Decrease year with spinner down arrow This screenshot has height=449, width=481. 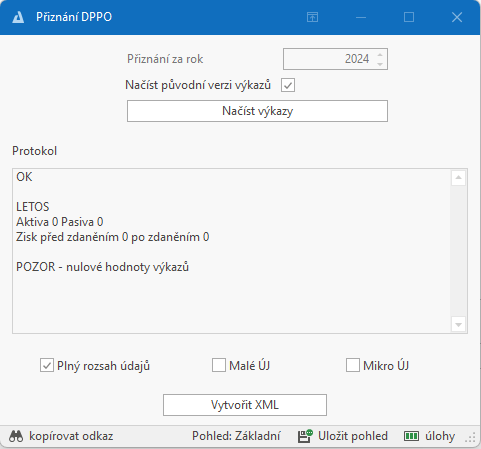(380, 64)
